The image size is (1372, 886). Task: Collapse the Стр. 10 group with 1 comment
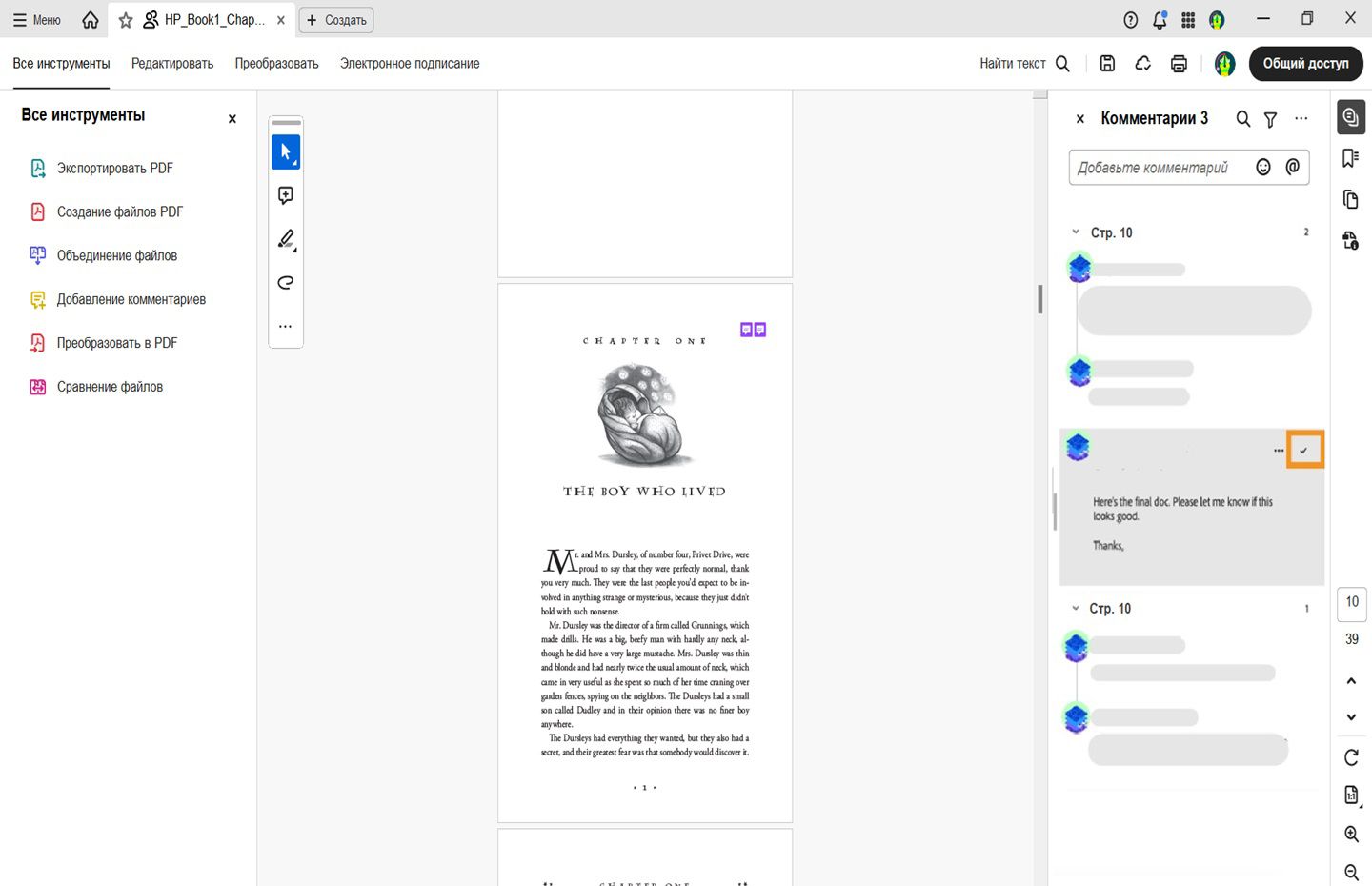tap(1076, 608)
